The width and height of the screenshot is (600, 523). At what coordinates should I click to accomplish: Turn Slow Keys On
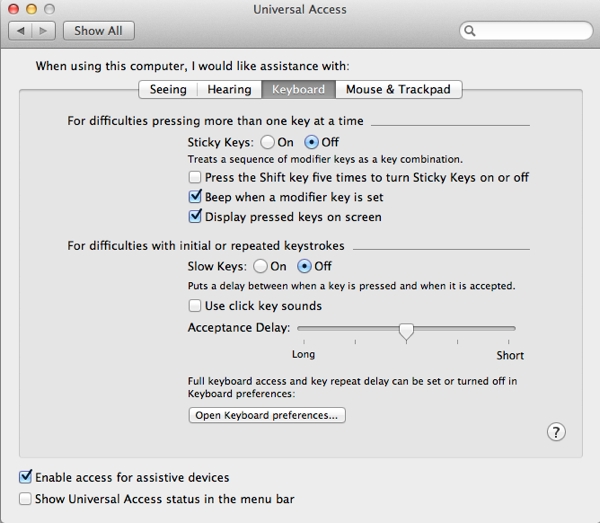[x=260, y=266]
